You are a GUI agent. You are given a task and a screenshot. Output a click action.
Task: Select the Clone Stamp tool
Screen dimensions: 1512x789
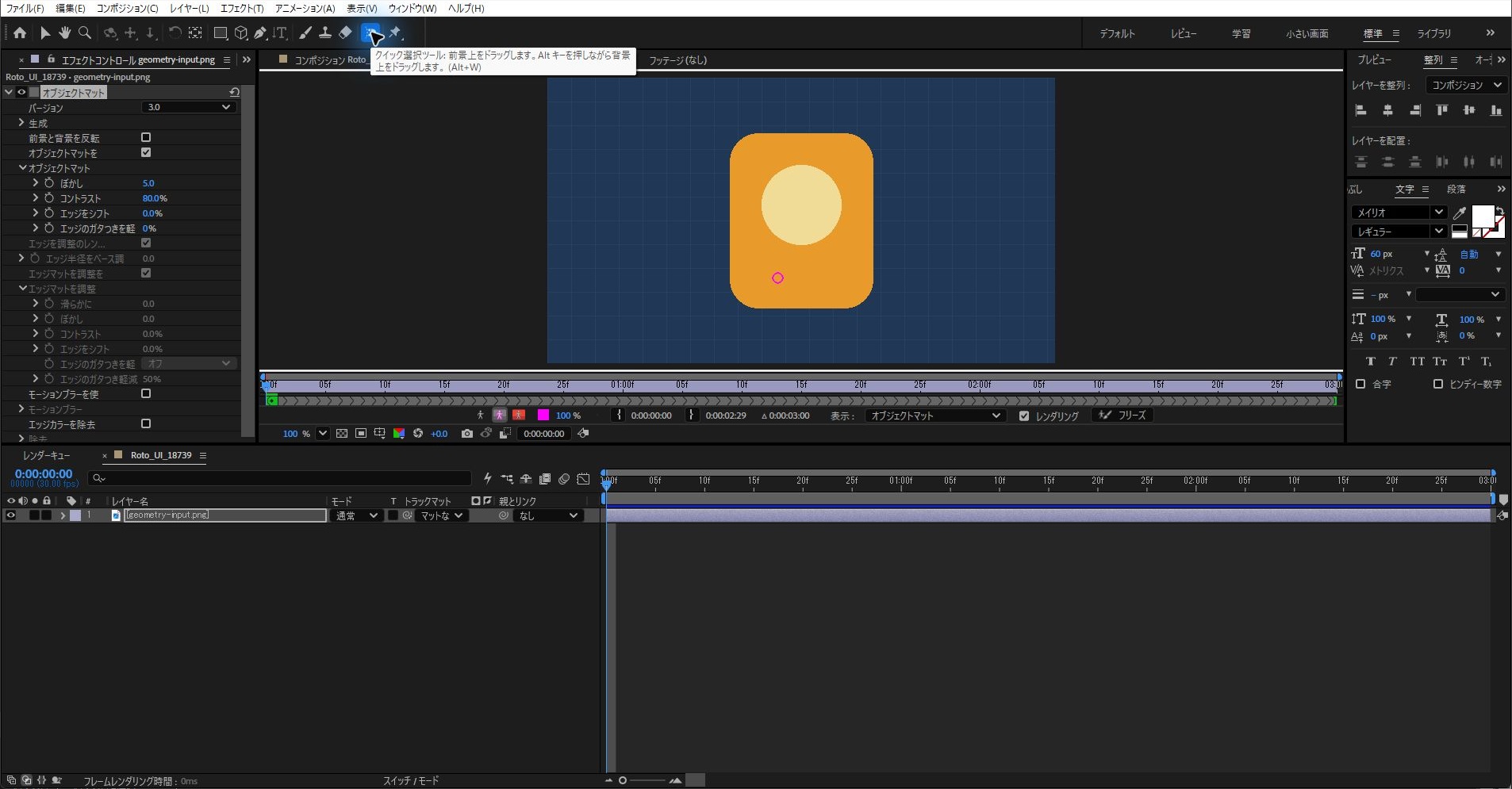click(325, 33)
